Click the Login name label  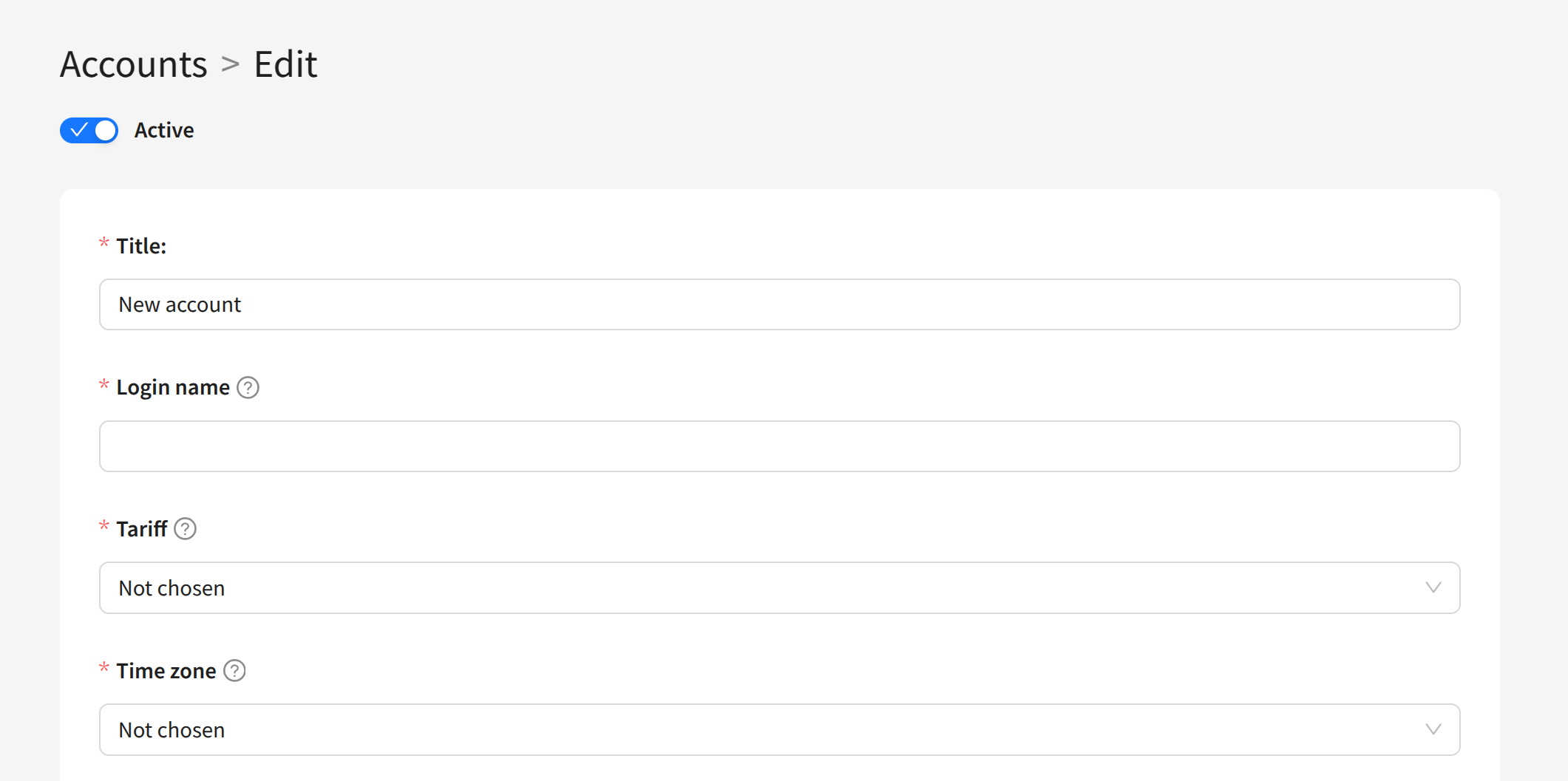point(173,387)
